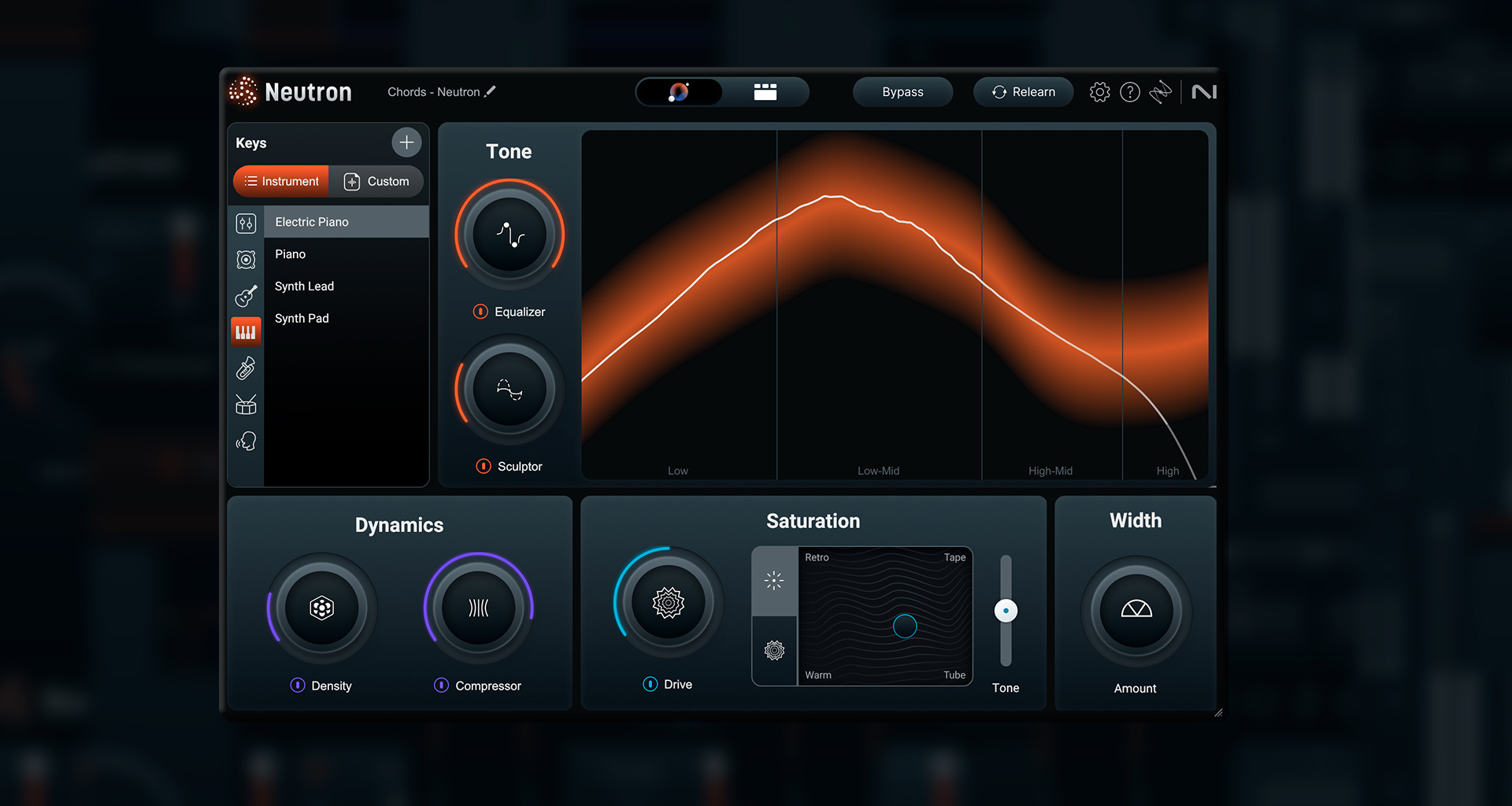Viewport: 1512px width, 806px height.
Task: Toggle the Drive power button
Action: click(650, 684)
